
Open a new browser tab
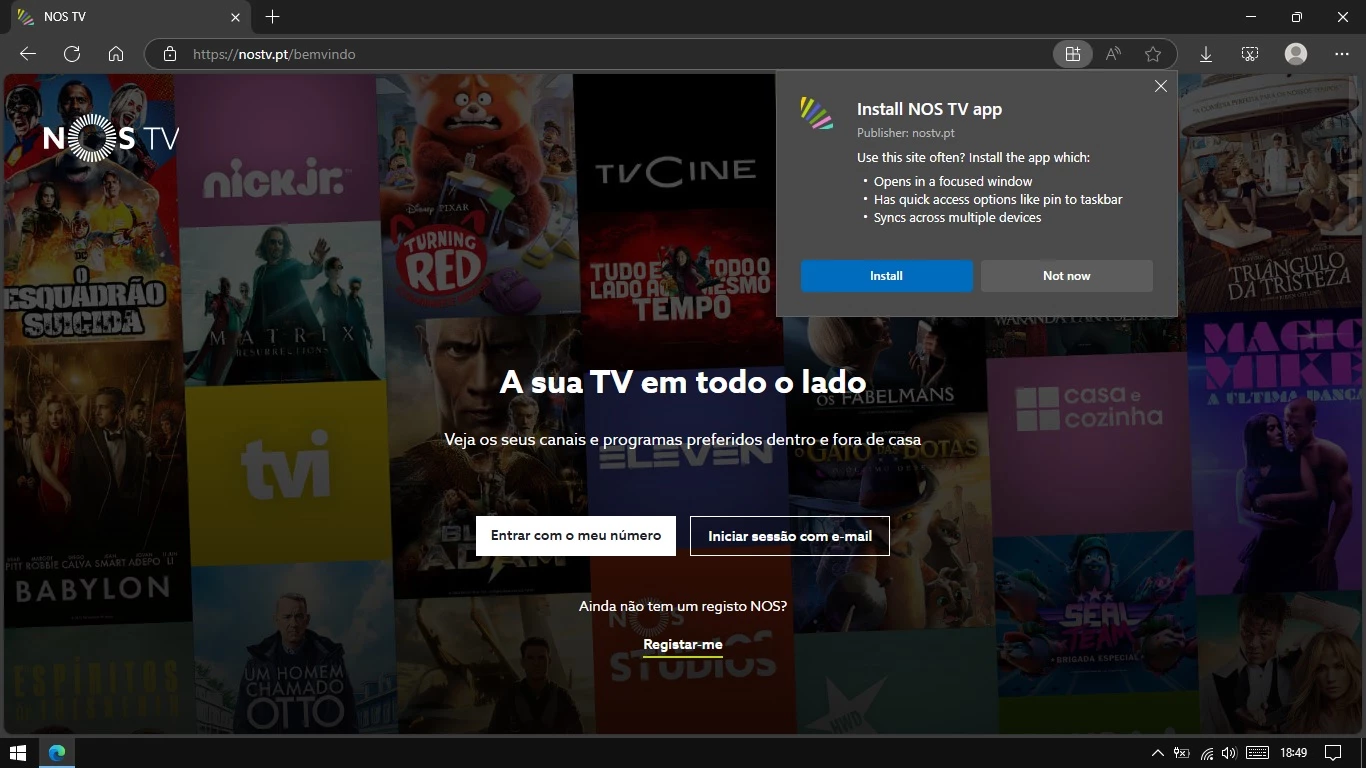click(272, 17)
